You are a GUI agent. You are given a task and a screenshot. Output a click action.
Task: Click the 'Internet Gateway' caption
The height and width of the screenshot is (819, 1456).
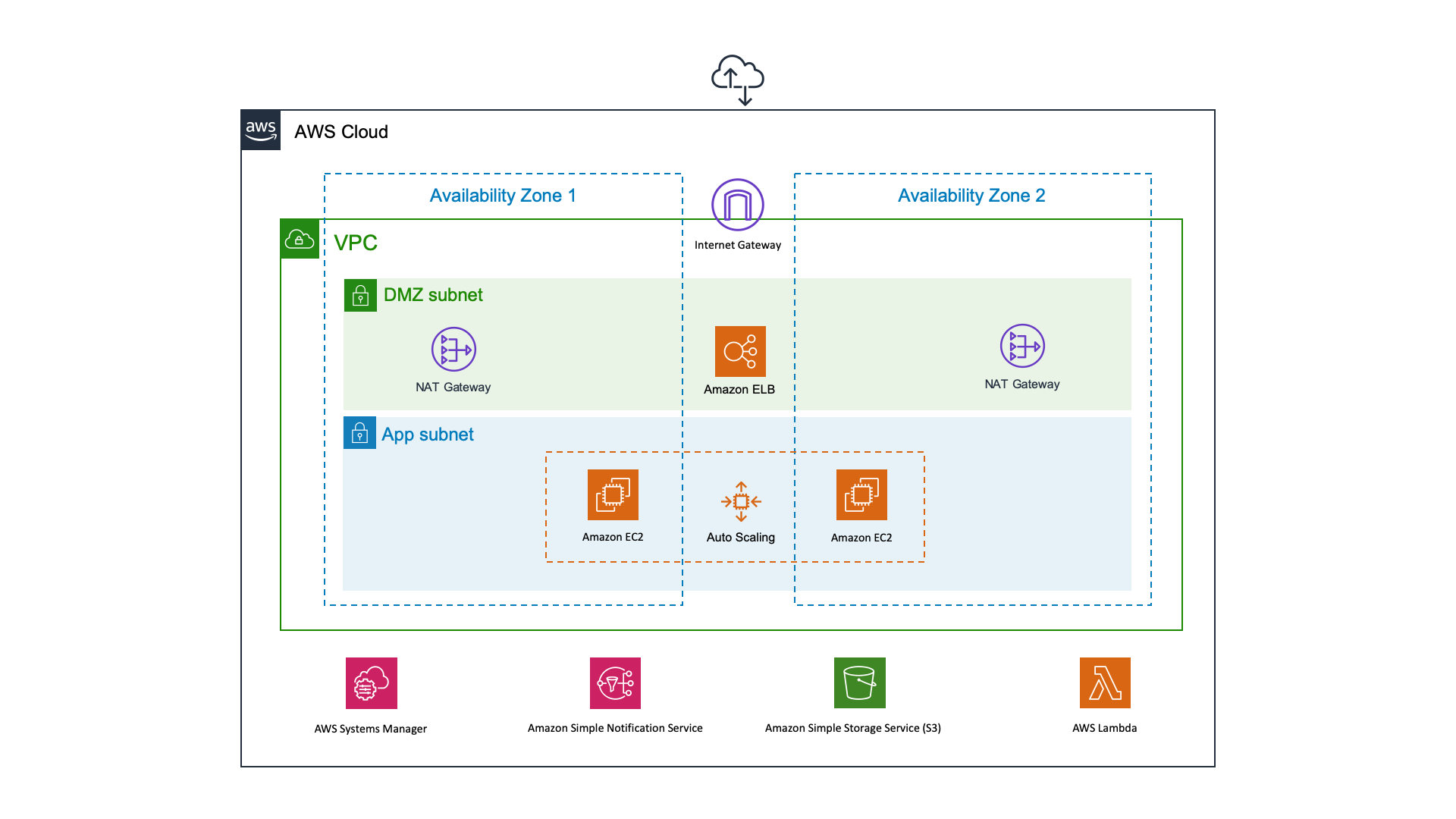(738, 245)
